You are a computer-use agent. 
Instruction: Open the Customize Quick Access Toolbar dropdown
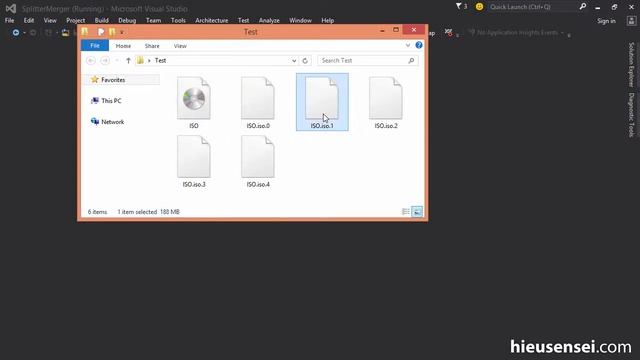[x=122, y=32]
